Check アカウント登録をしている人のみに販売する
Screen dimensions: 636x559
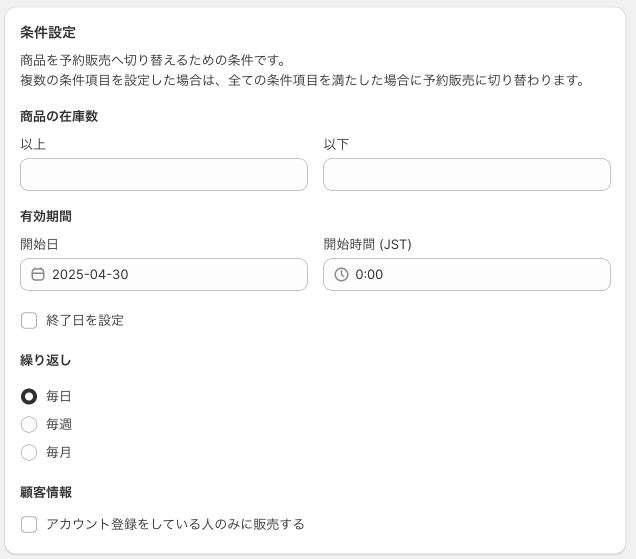(x=29, y=524)
